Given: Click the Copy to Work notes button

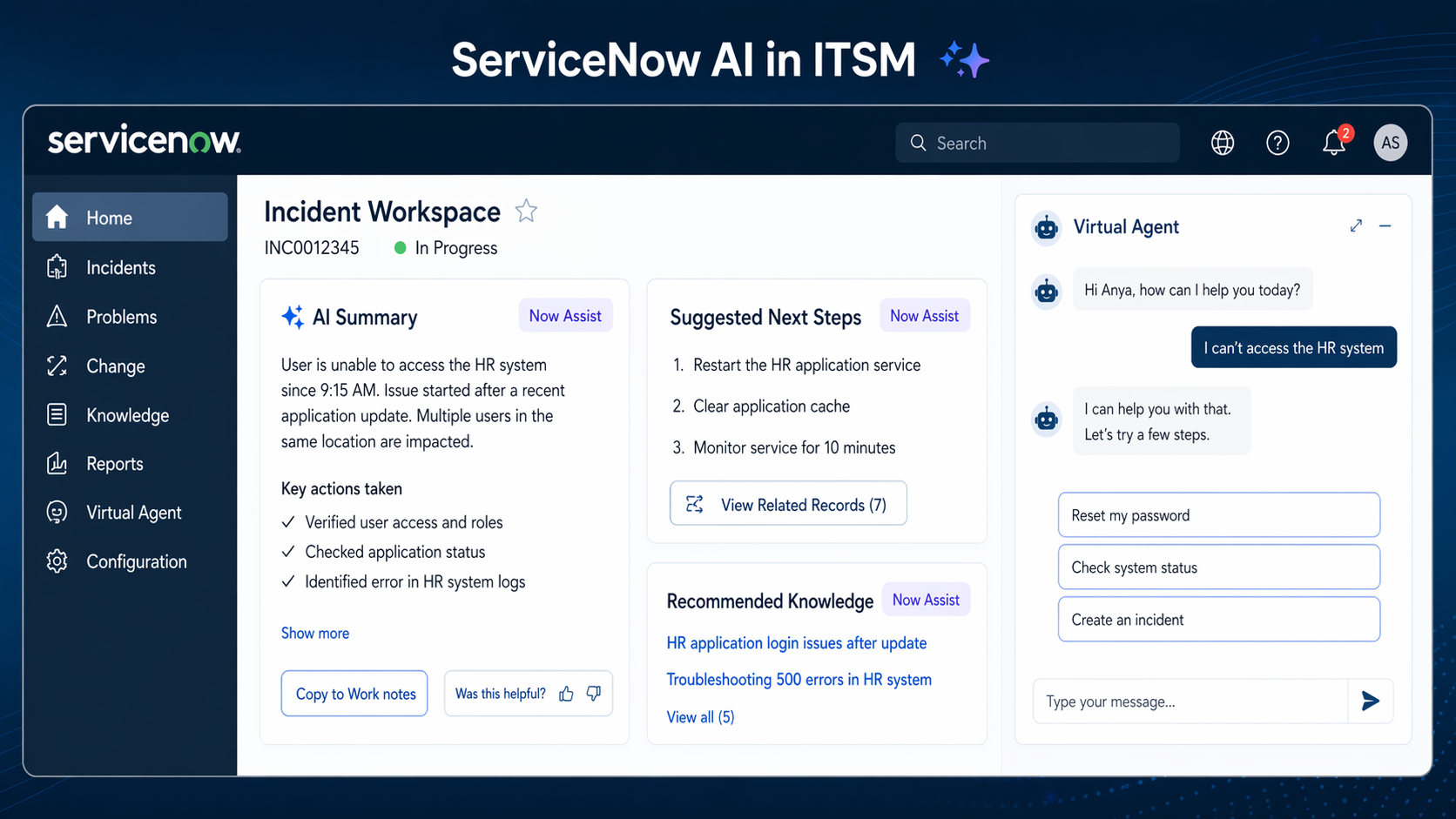Looking at the screenshot, I should tap(354, 693).
